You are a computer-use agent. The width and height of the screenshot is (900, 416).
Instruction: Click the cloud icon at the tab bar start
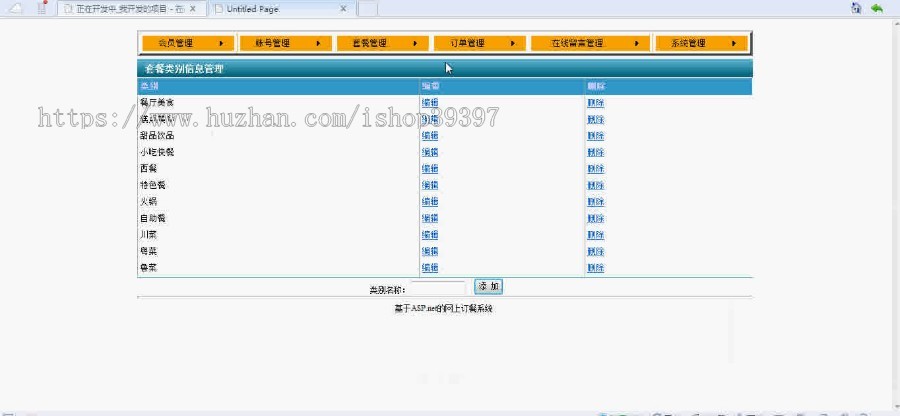[x=17, y=8]
